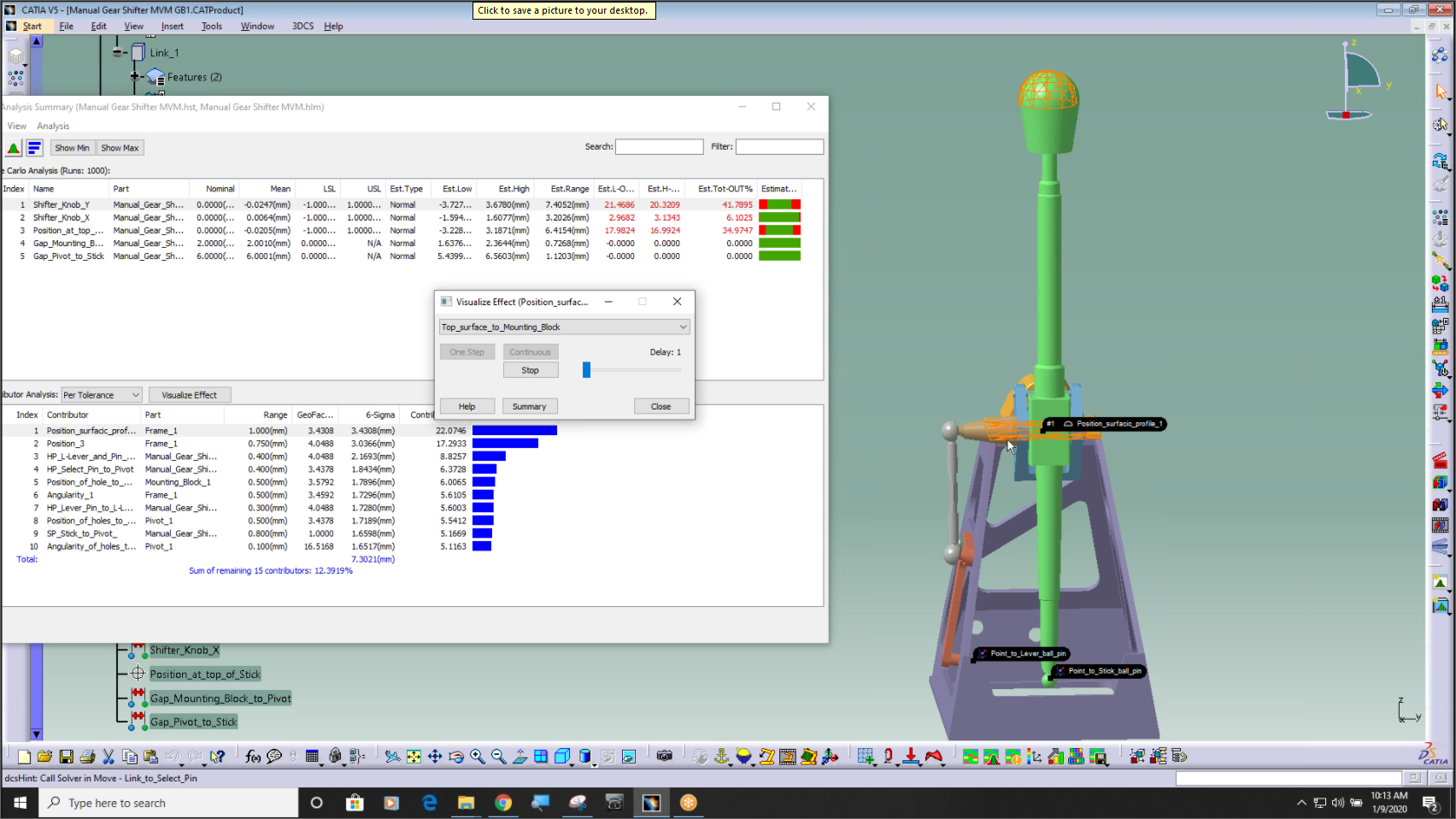Select the Fit All view icon
1456x819 pixels.
point(414,757)
